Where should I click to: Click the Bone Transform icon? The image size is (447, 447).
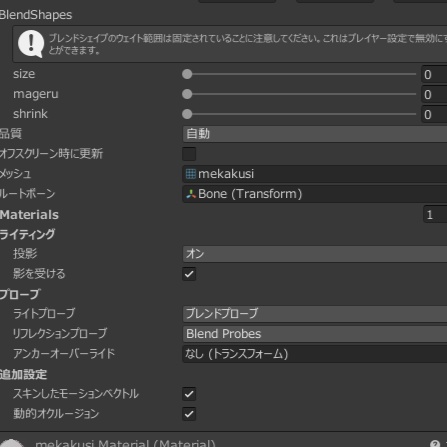(x=191, y=194)
